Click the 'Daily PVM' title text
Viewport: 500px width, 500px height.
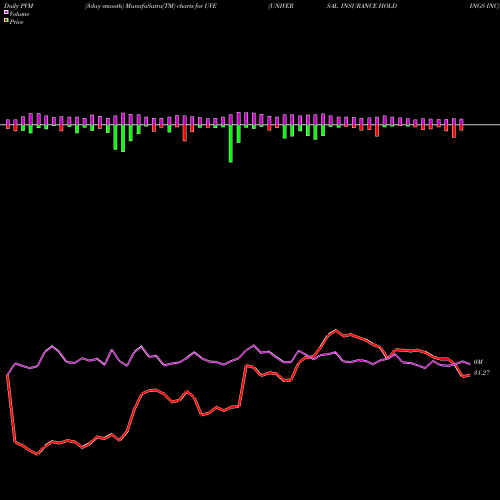point(19,6)
